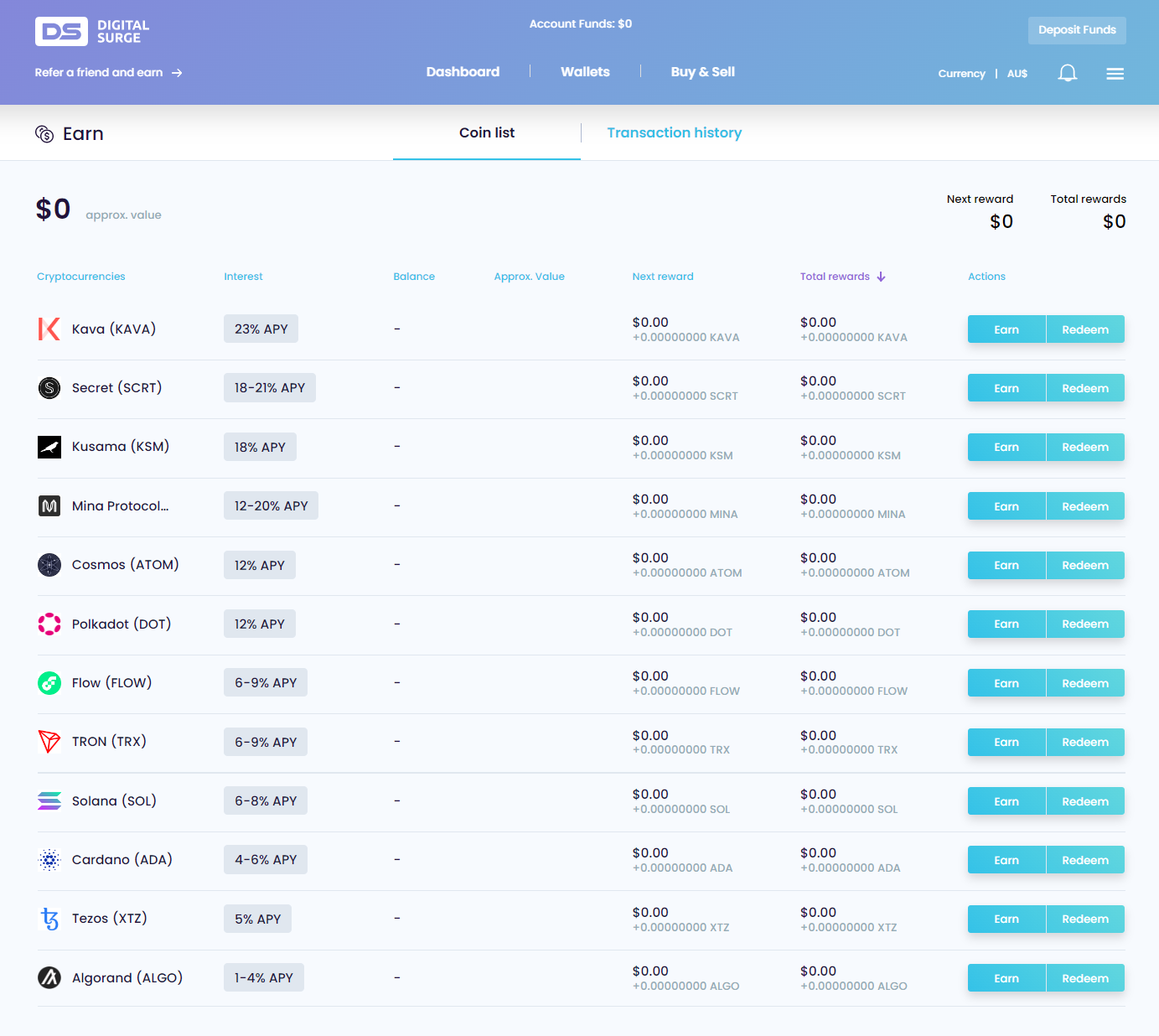Click Earn for Polkadot (DOT)
The width and height of the screenshot is (1159, 1036).
tap(1006, 624)
